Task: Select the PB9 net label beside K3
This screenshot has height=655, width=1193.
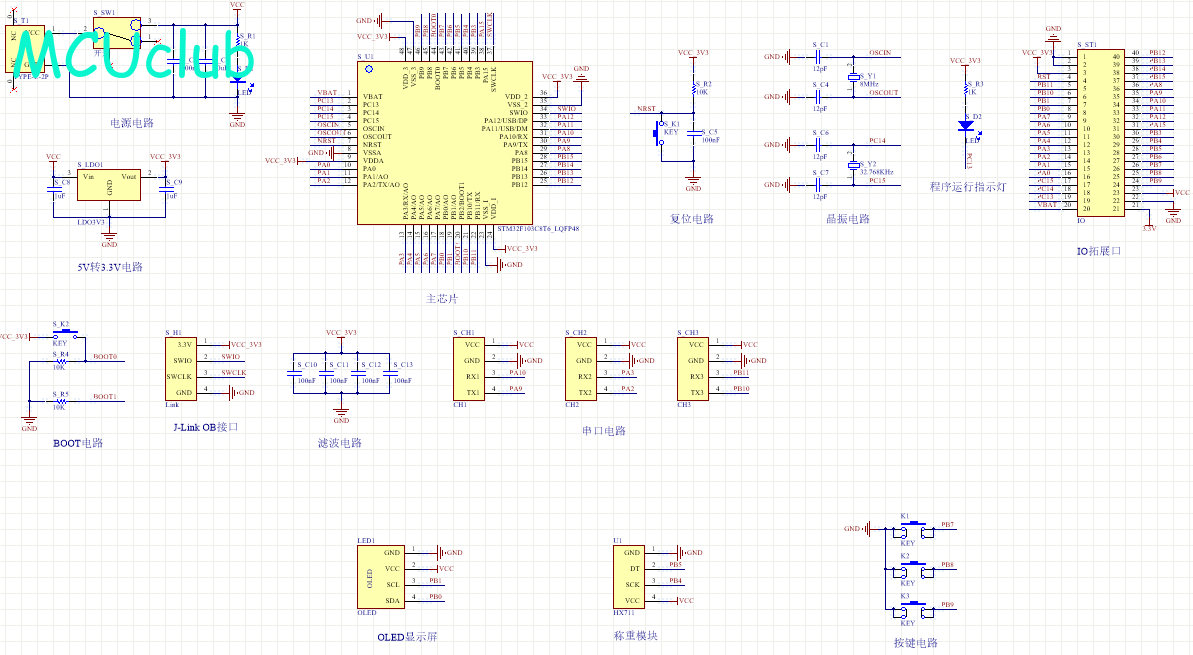Action: [x=947, y=605]
